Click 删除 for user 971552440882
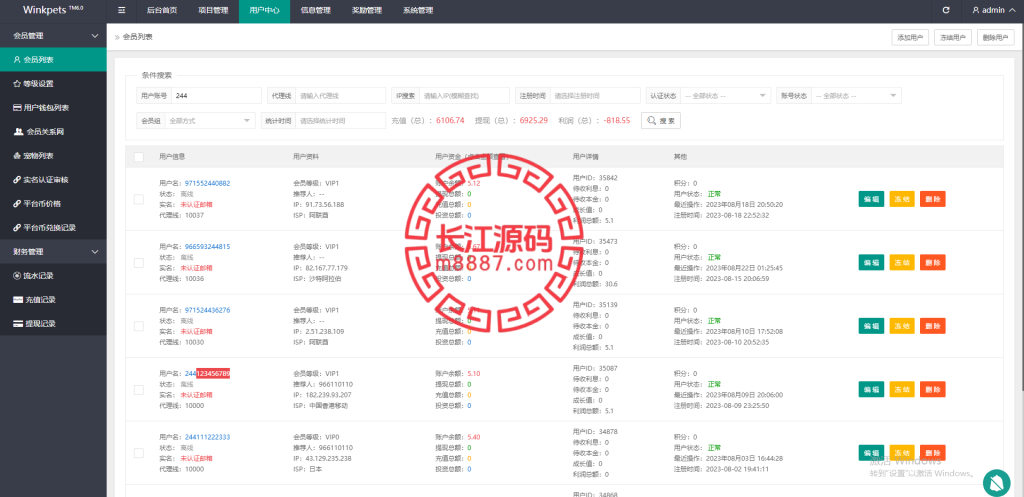 pyautogui.click(x=933, y=199)
